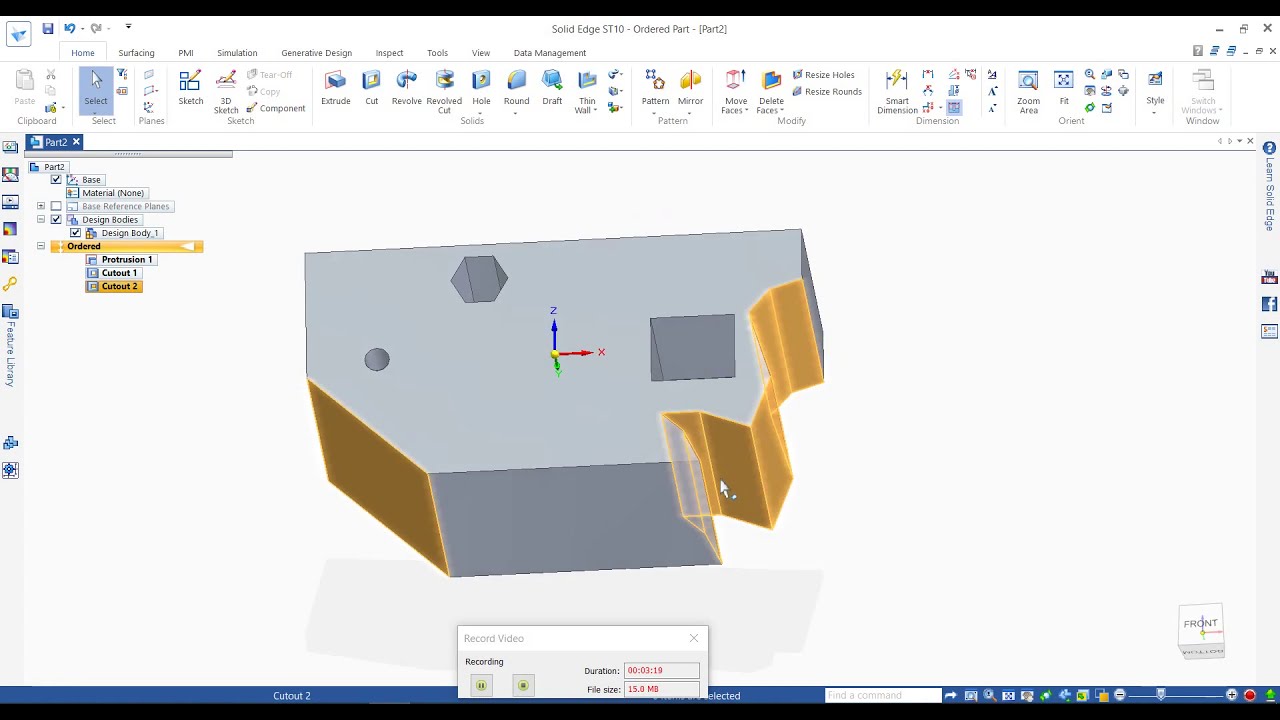Open the Select tool dropdown arrow
The width and height of the screenshot is (1280, 720).
pos(96,112)
